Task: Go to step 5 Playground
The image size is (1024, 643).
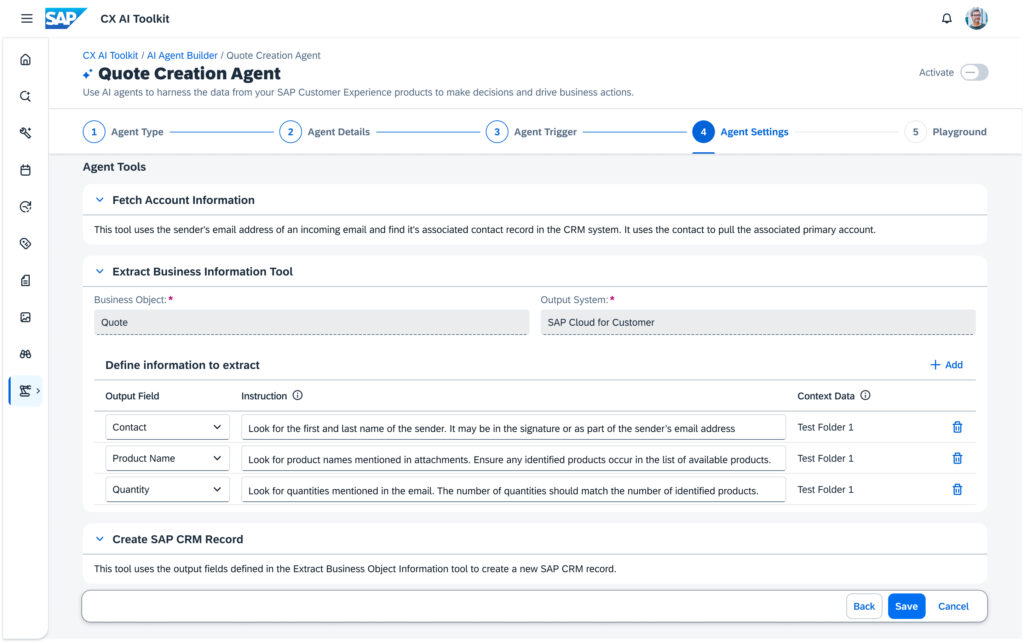Action: tap(946, 132)
